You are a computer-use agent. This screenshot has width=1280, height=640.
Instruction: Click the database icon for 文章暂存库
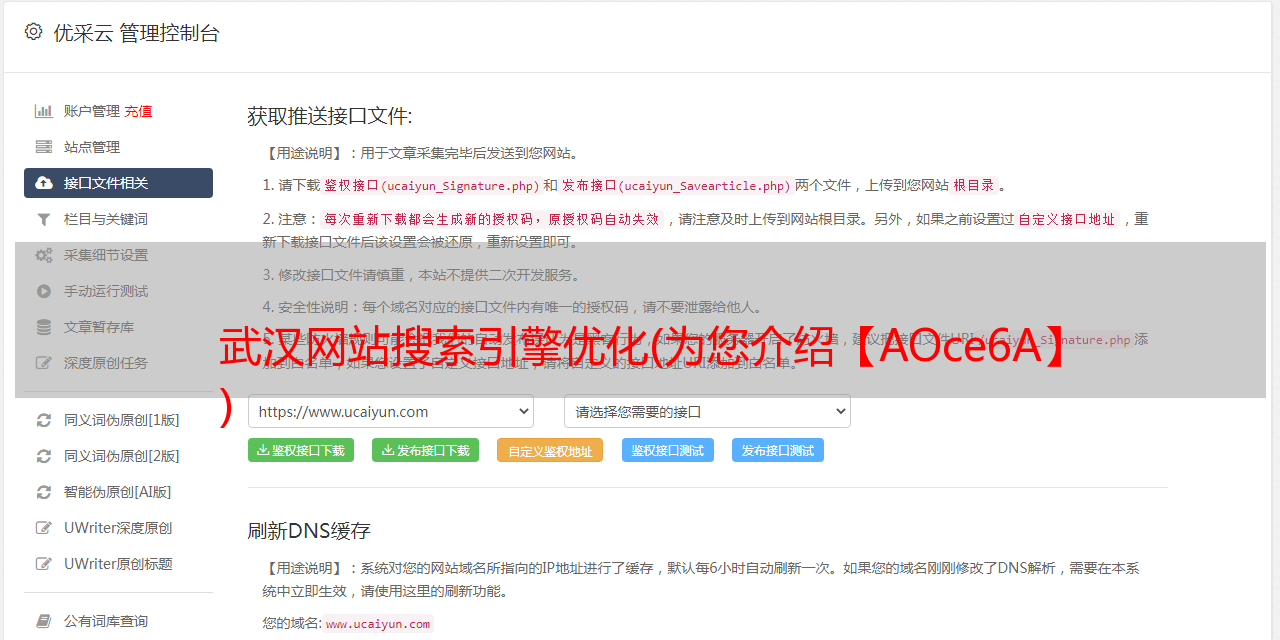[x=44, y=327]
